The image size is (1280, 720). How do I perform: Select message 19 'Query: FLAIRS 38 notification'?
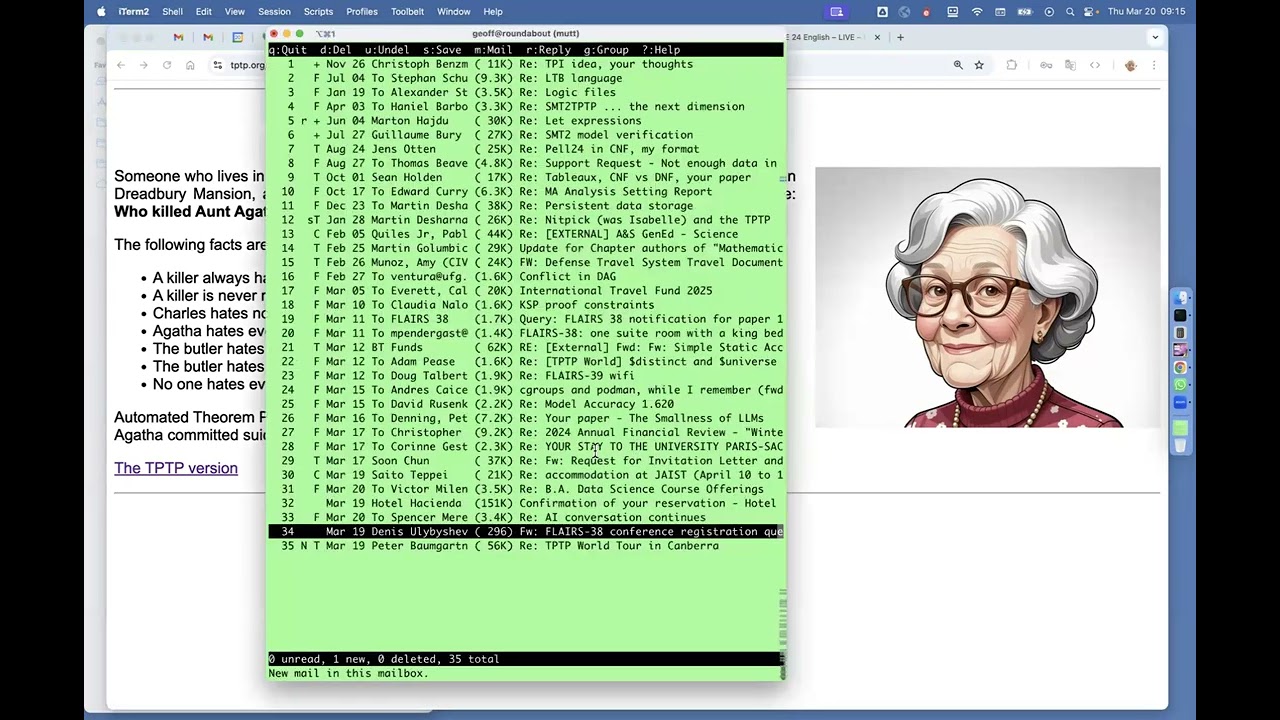526,319
